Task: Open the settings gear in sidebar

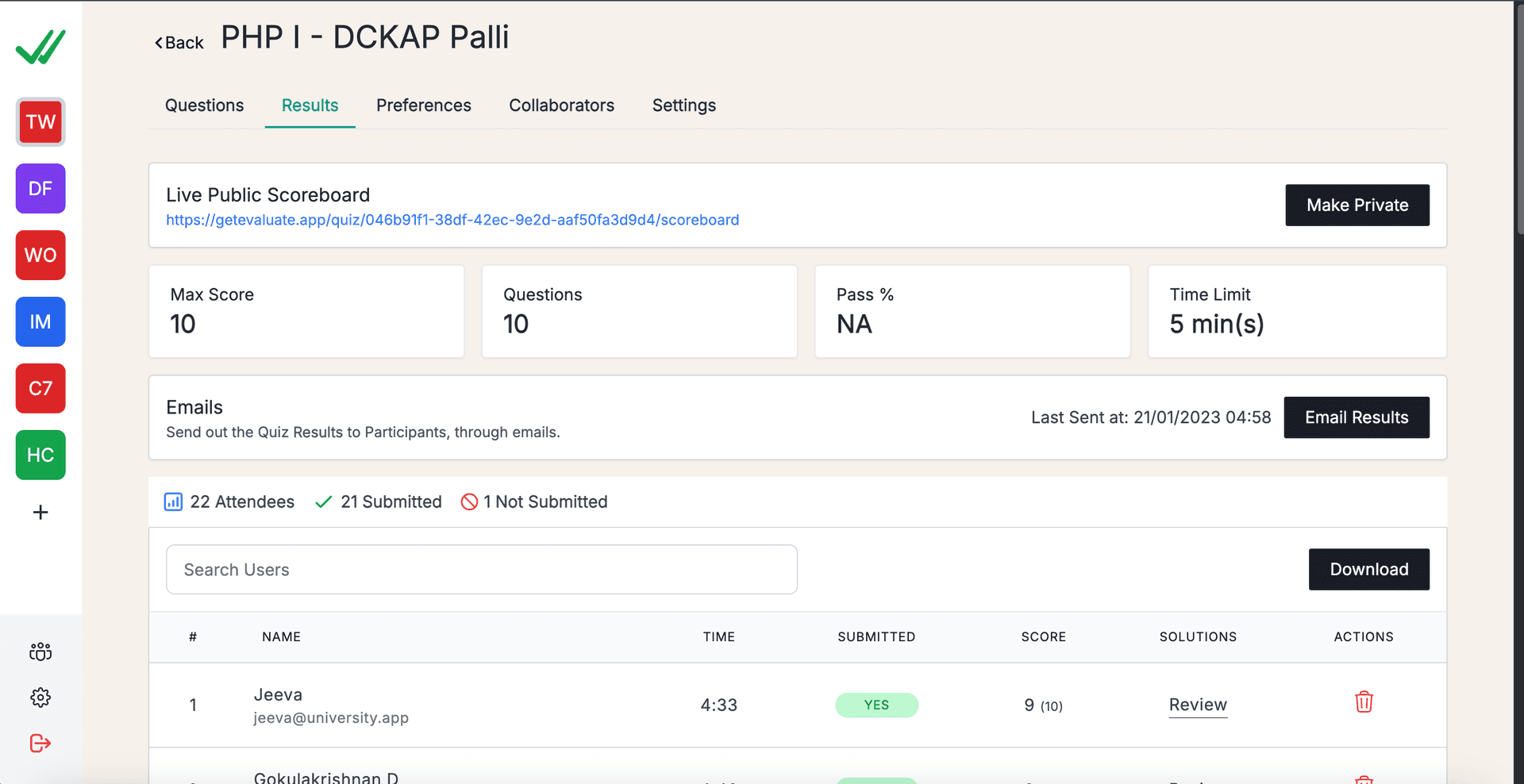Action: (40, 698)
